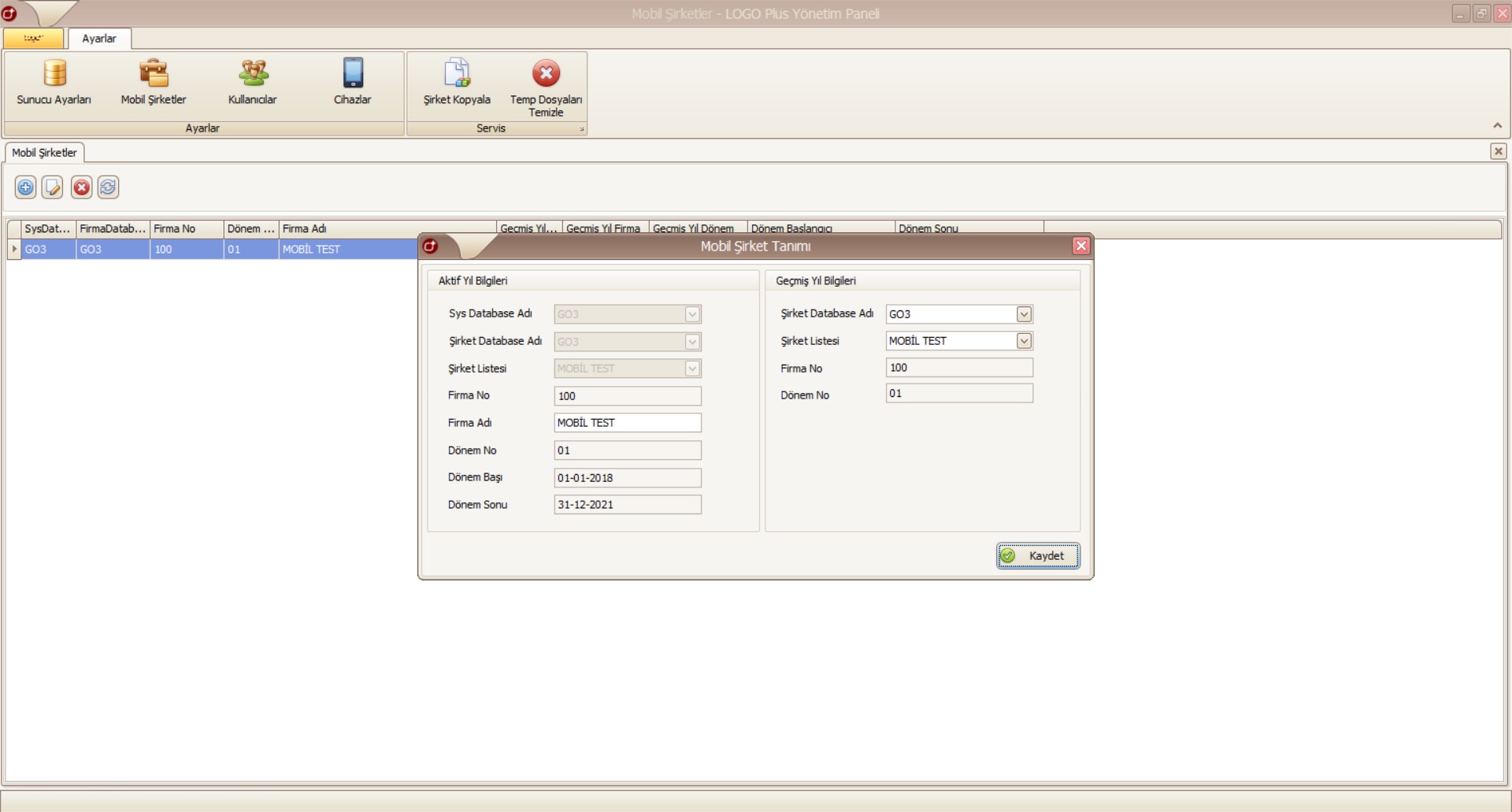Click the edit record pencil icon
Viewport: 1512px width, 812px height.
pos(53,187)
